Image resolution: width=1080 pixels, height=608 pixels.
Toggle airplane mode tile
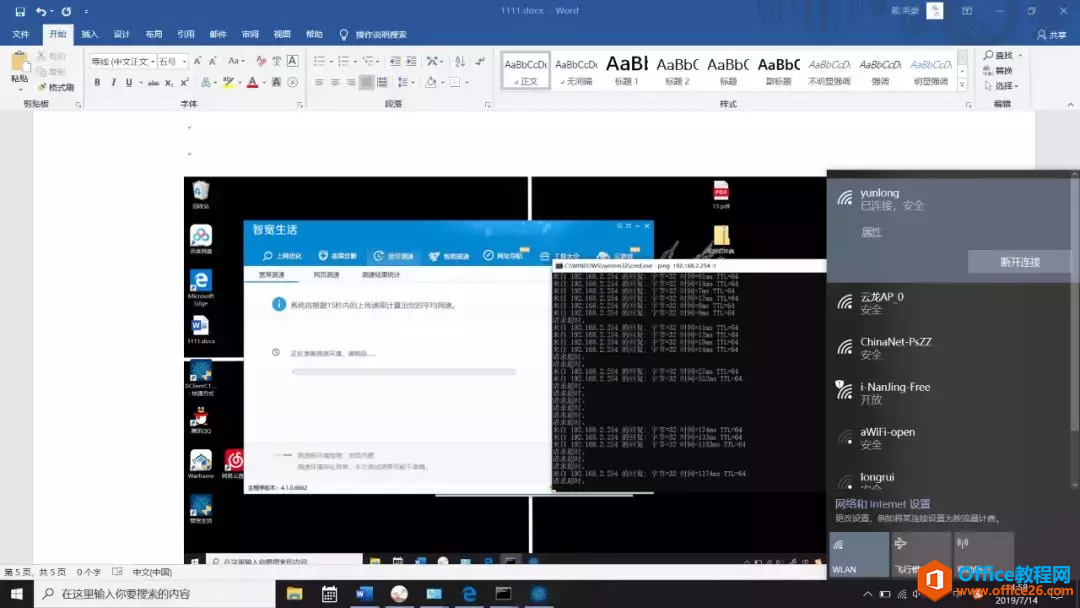[921, 554]
